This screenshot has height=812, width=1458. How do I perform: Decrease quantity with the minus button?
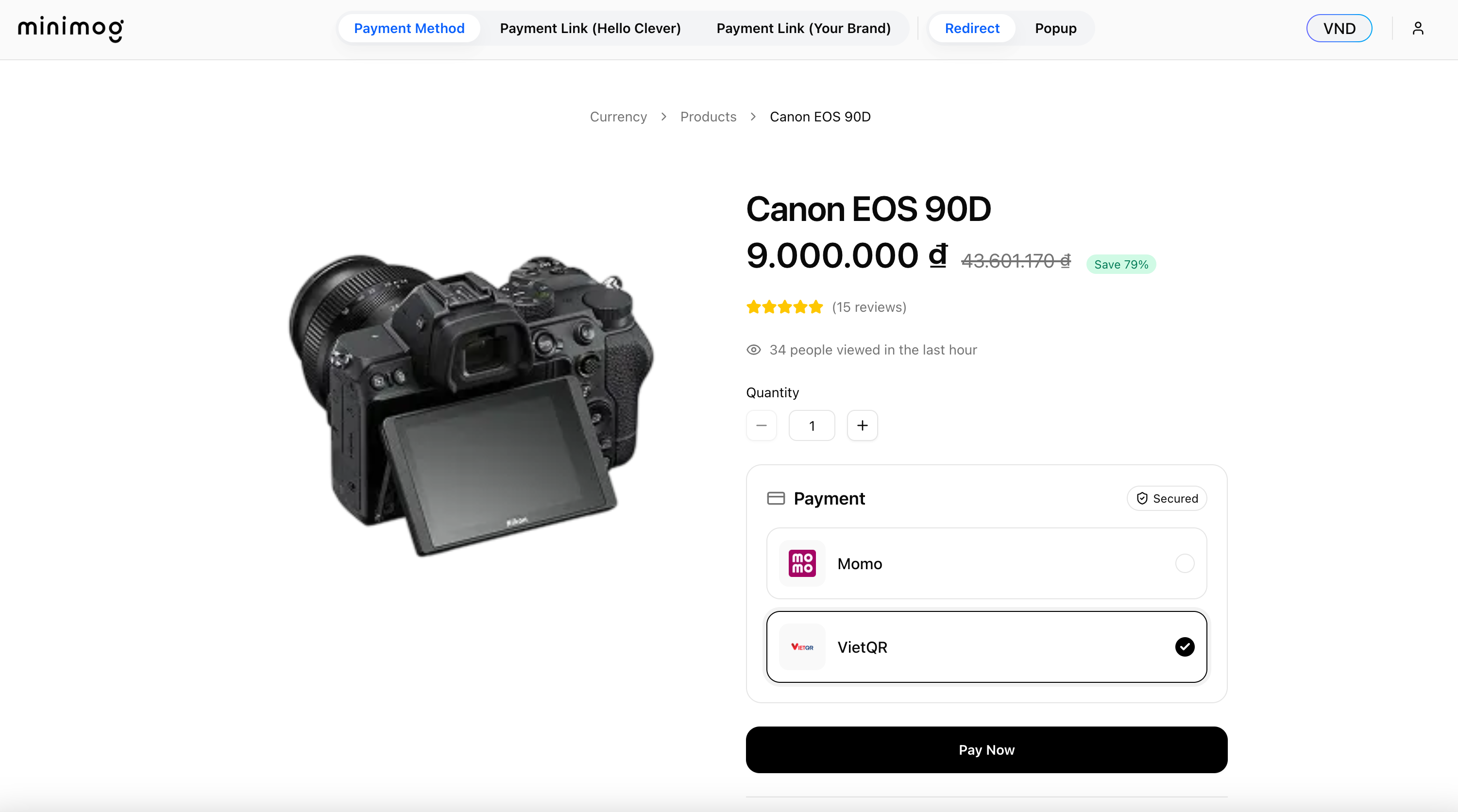tap(761, 425)
